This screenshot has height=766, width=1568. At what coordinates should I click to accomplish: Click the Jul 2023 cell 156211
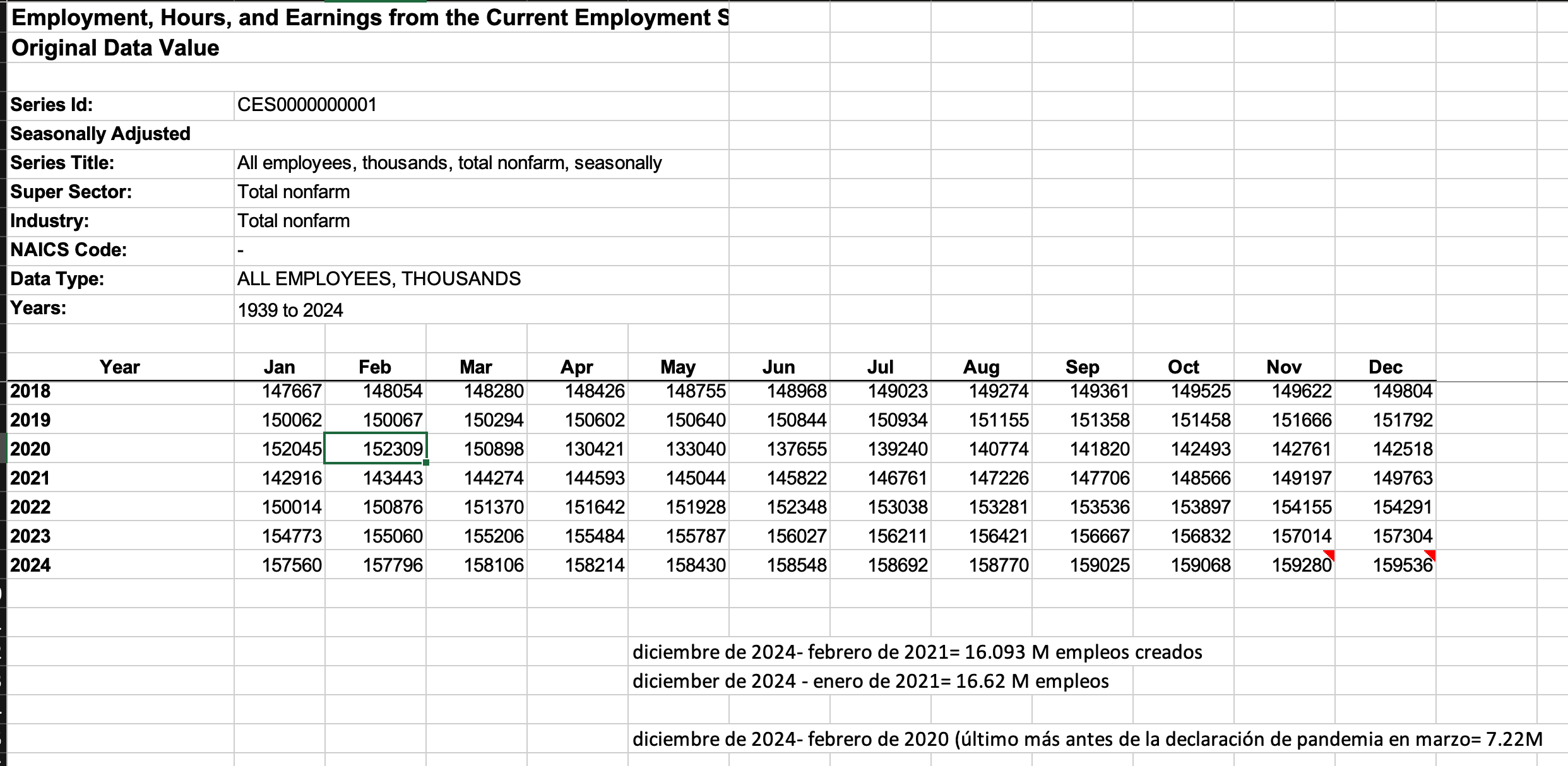click(897, 536)
